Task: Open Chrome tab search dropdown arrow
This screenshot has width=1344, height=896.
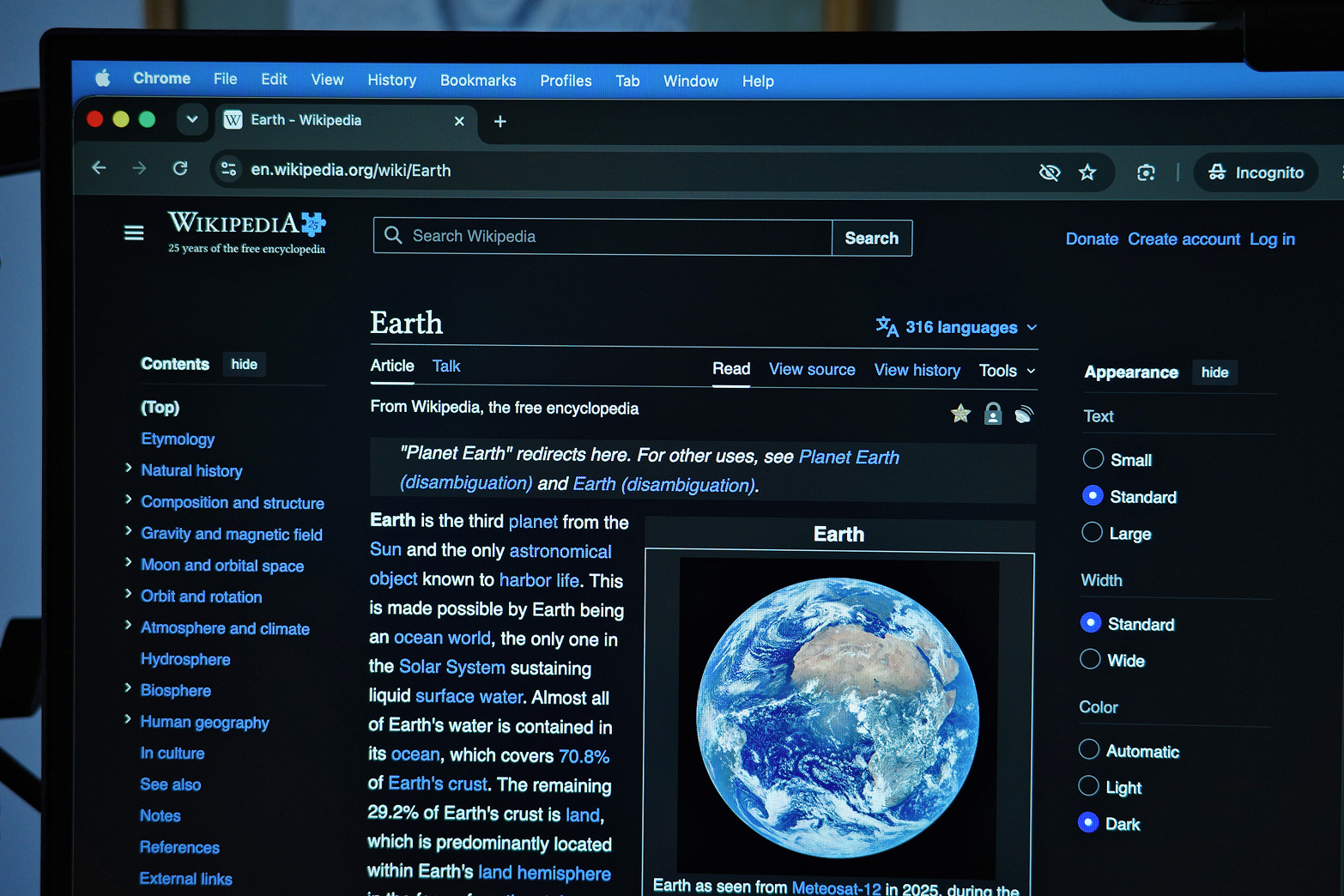Action: pos(192,119)
